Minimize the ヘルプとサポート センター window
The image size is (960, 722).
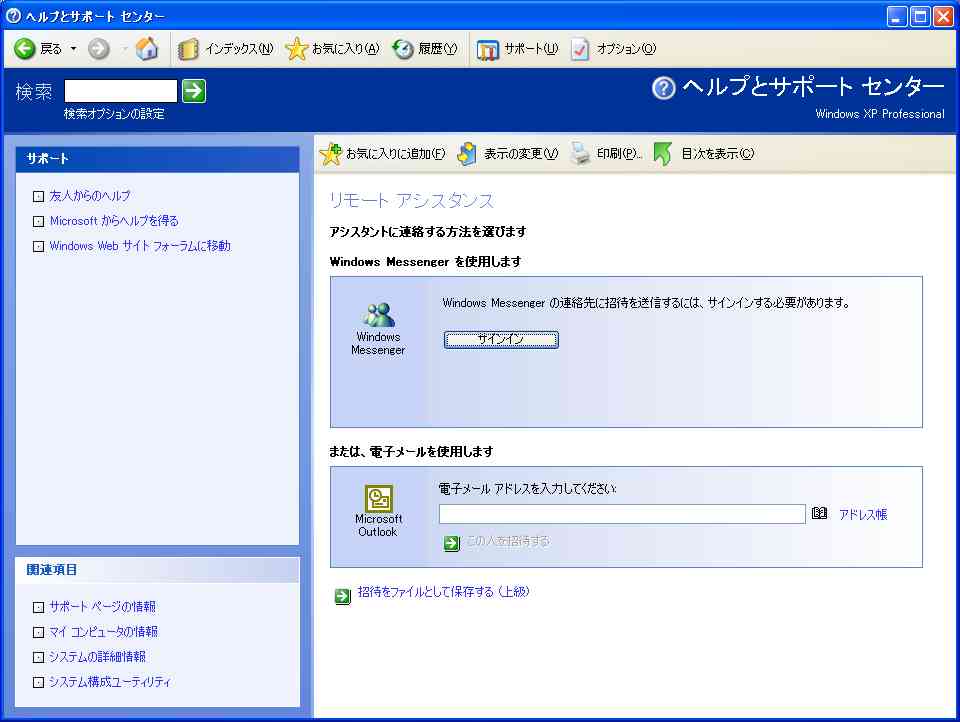click(x=897, y=17)
